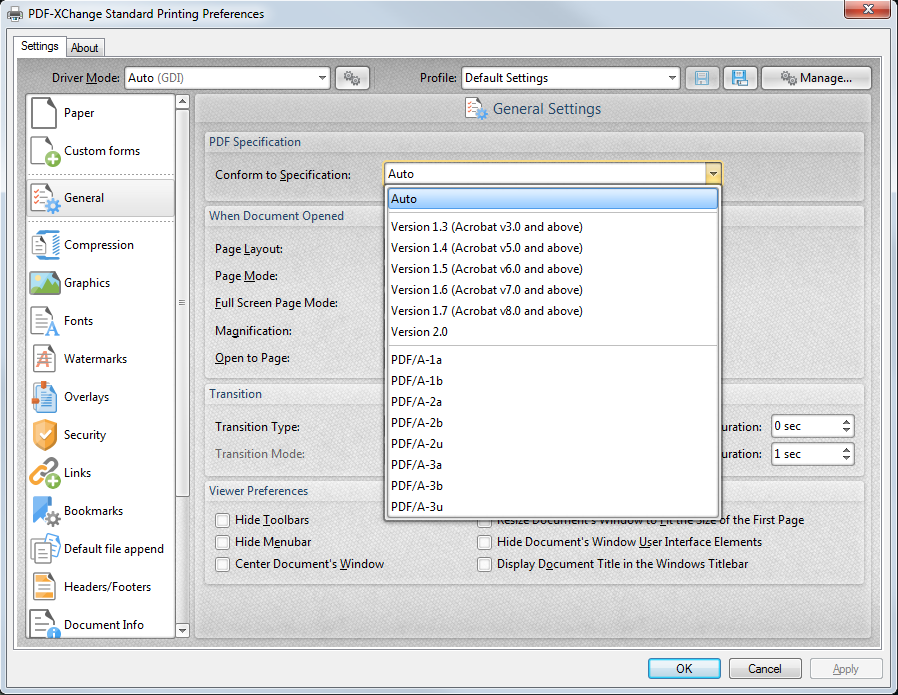Choose Version 1.7 (Acrobat v8.0 and above)
This screenshot has height=695, width=898.
[553, 311]
